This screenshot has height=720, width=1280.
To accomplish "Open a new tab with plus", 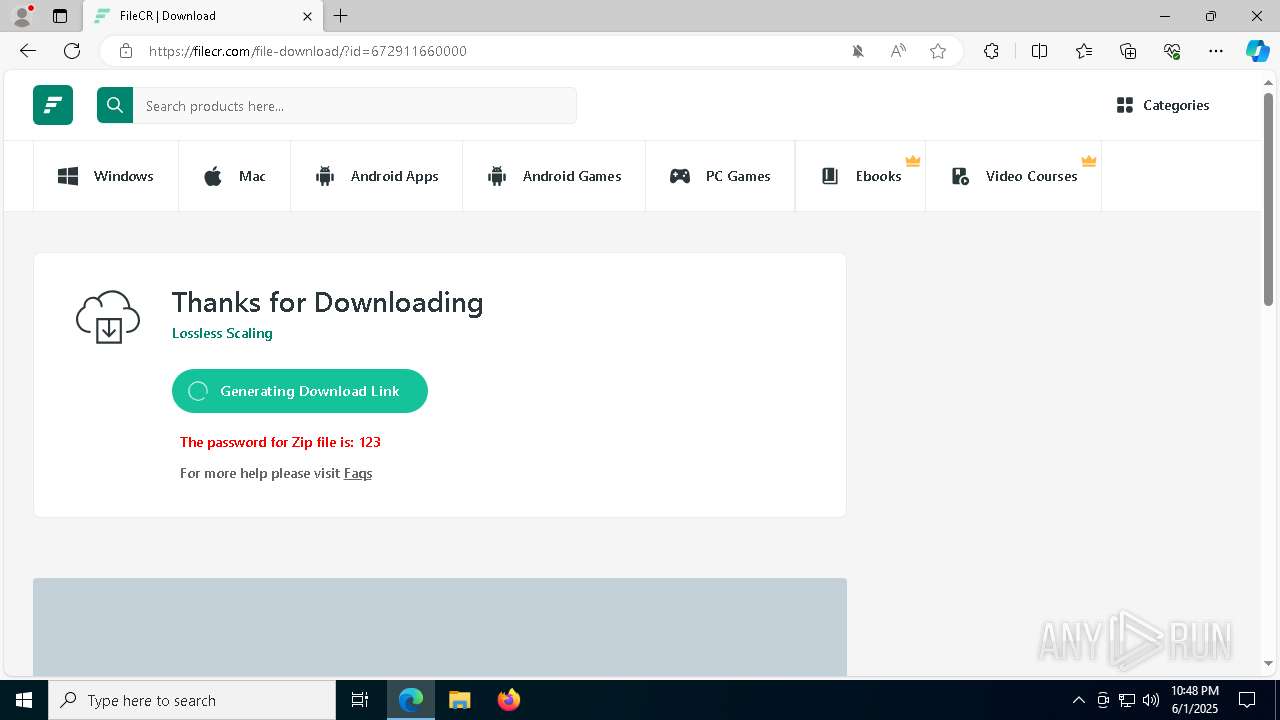I will tap(341, 16).
